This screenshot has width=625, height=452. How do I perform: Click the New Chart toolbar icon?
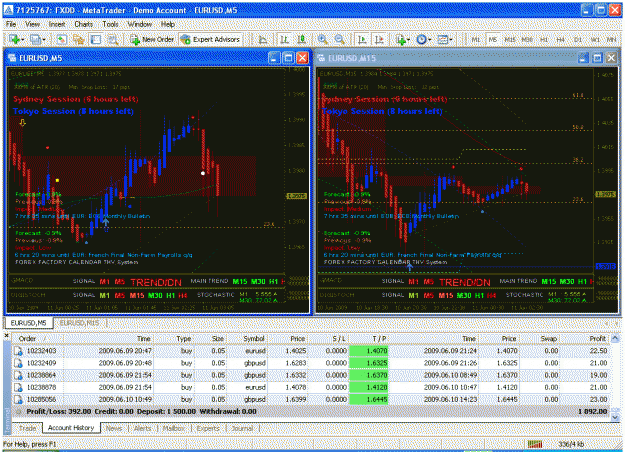pos(15,39)
